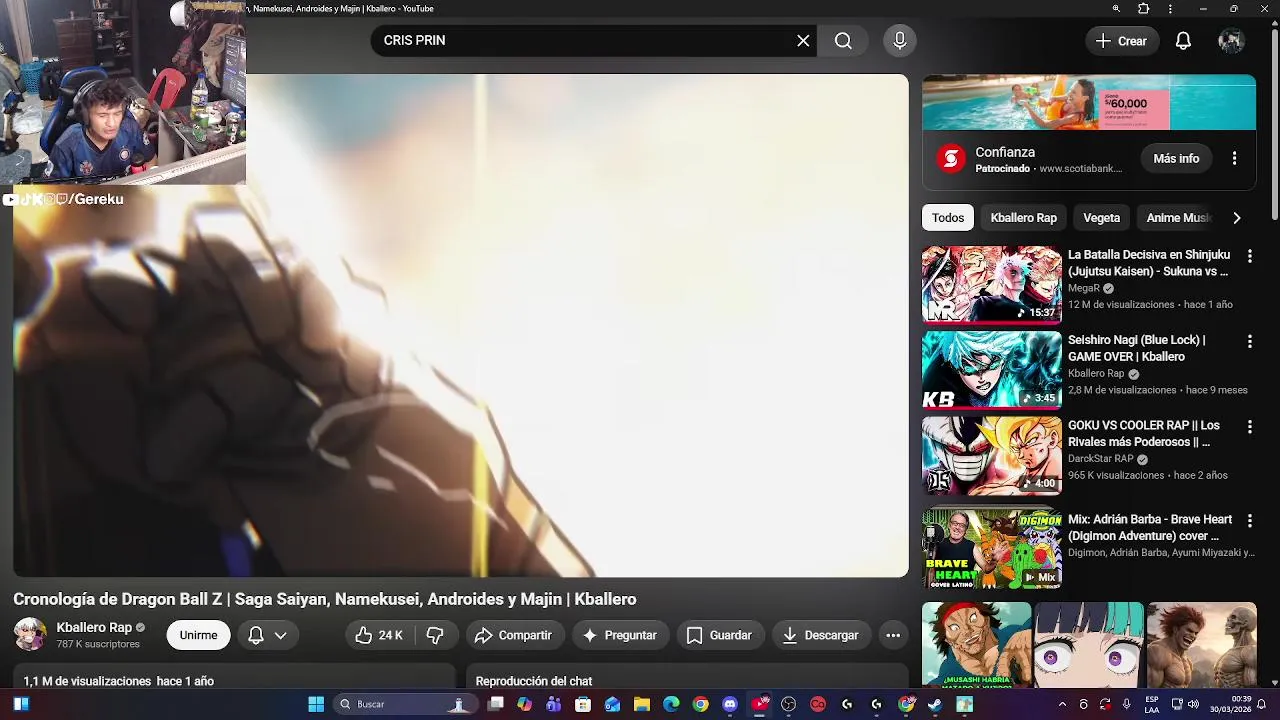Show more filter chips with the right arrow

click(1237, 218)
